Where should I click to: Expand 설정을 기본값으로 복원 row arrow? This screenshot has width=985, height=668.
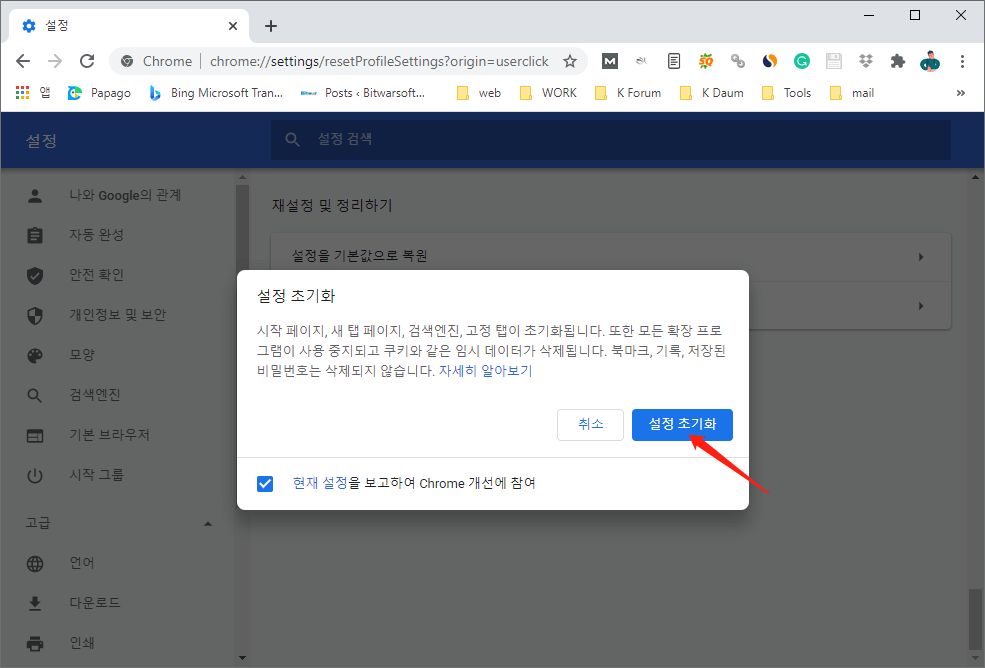921,256
